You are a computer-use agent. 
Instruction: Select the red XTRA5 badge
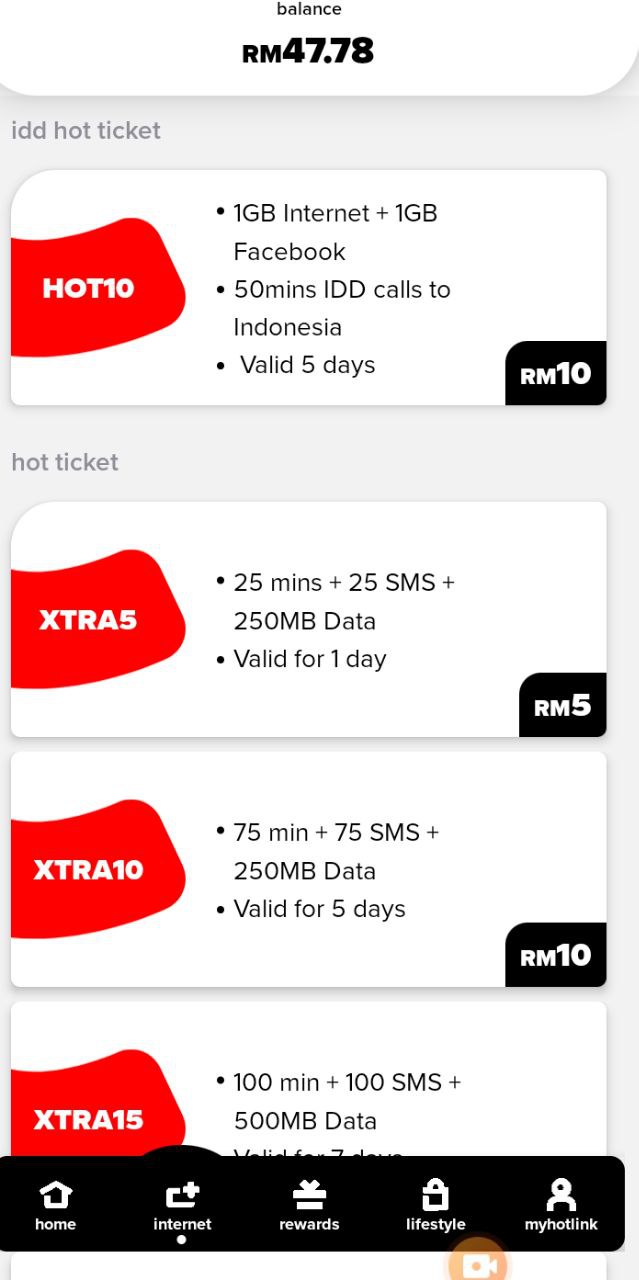90,620
